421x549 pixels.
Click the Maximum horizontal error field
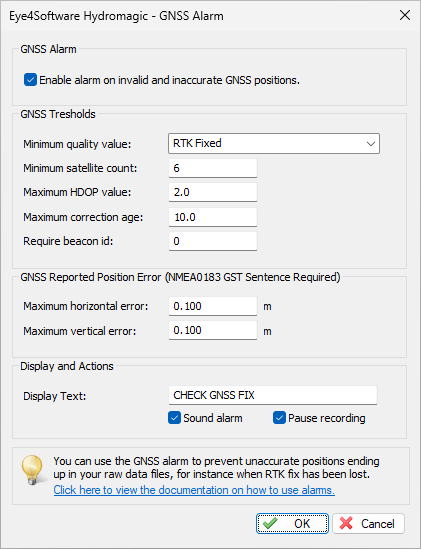[x=213, y=306]
